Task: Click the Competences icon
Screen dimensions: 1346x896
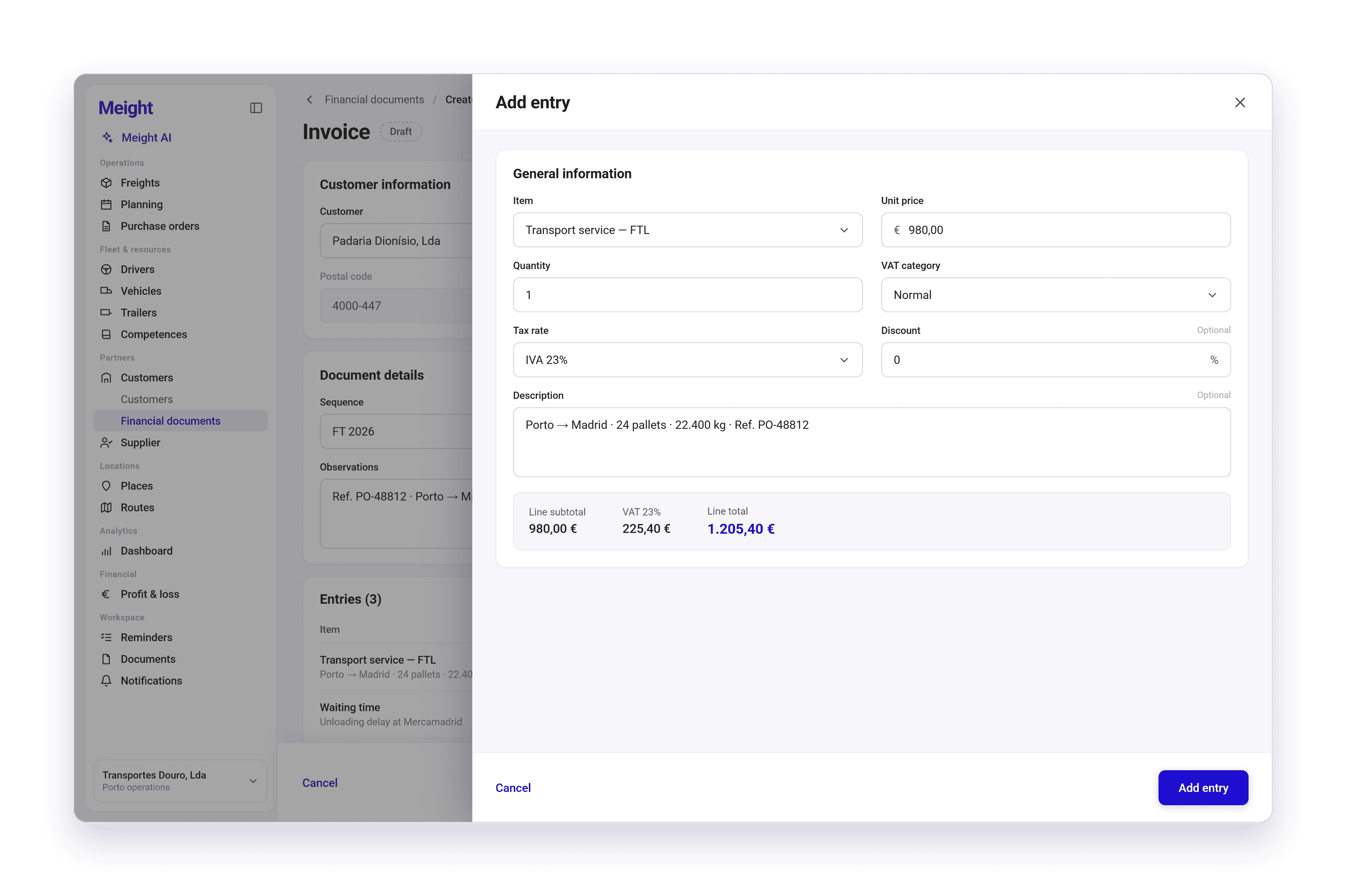Action: click(106, 334)
